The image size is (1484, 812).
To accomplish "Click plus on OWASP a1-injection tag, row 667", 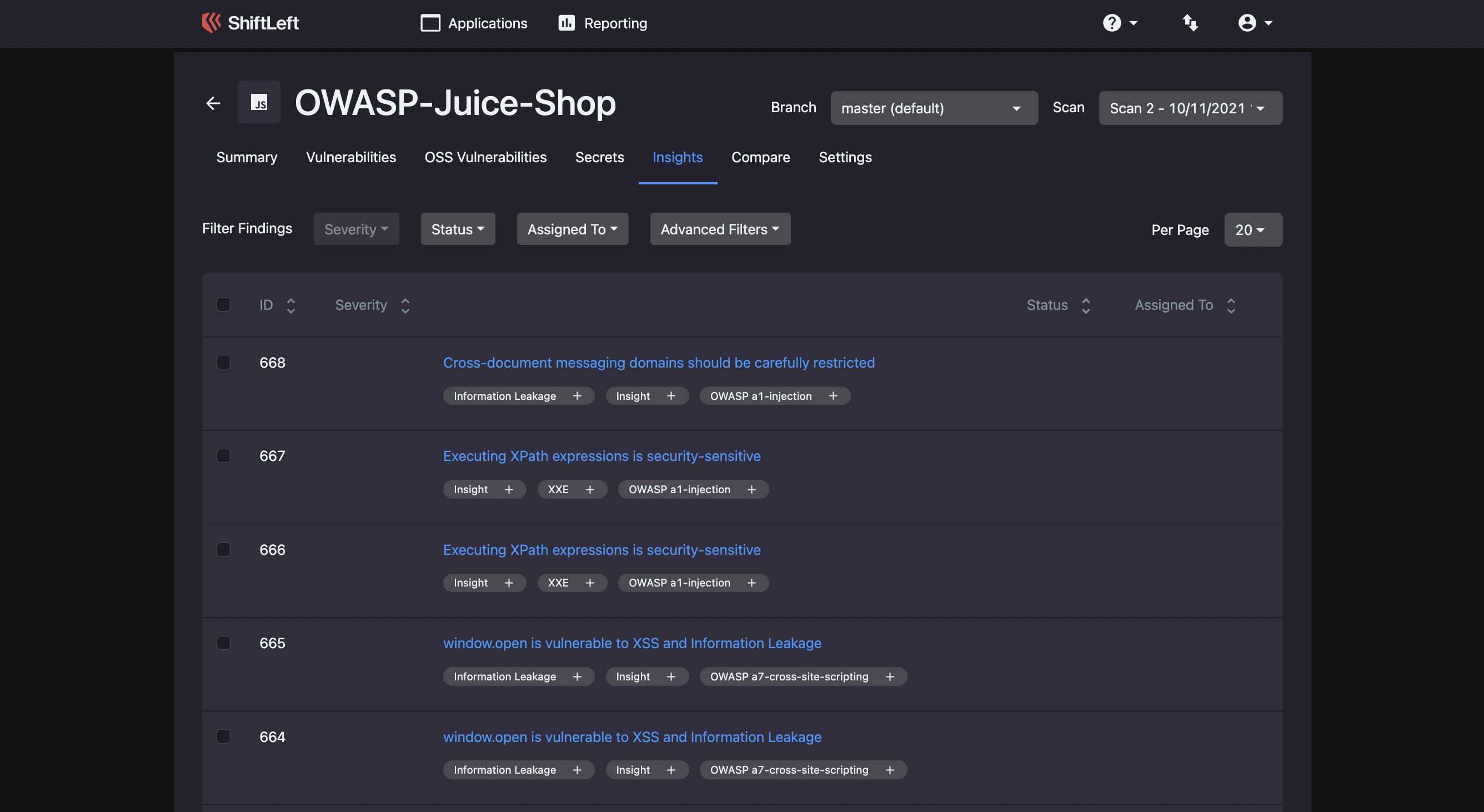I will 752,489.
